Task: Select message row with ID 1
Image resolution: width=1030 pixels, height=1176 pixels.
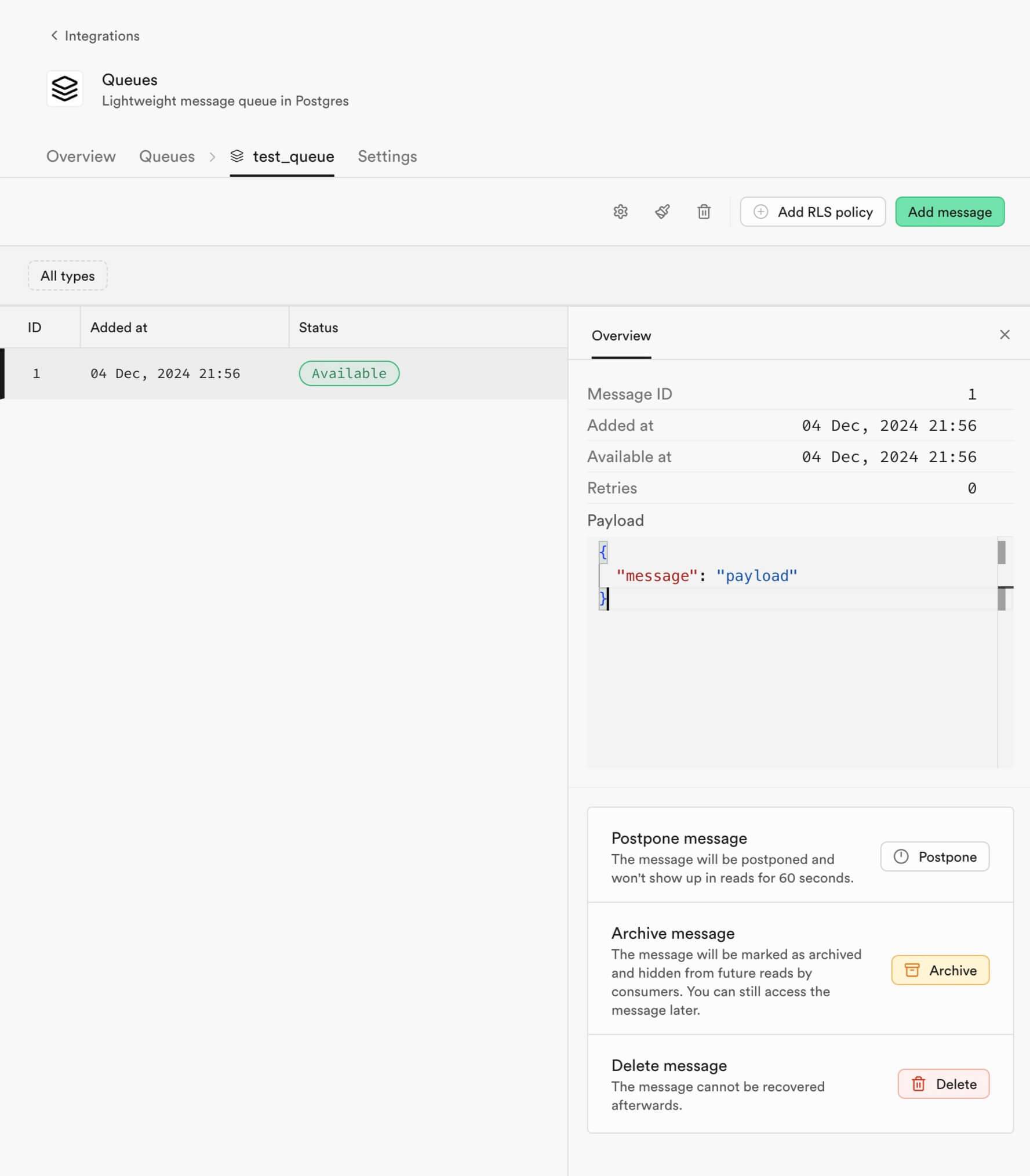Action: (x=284, y=373)
